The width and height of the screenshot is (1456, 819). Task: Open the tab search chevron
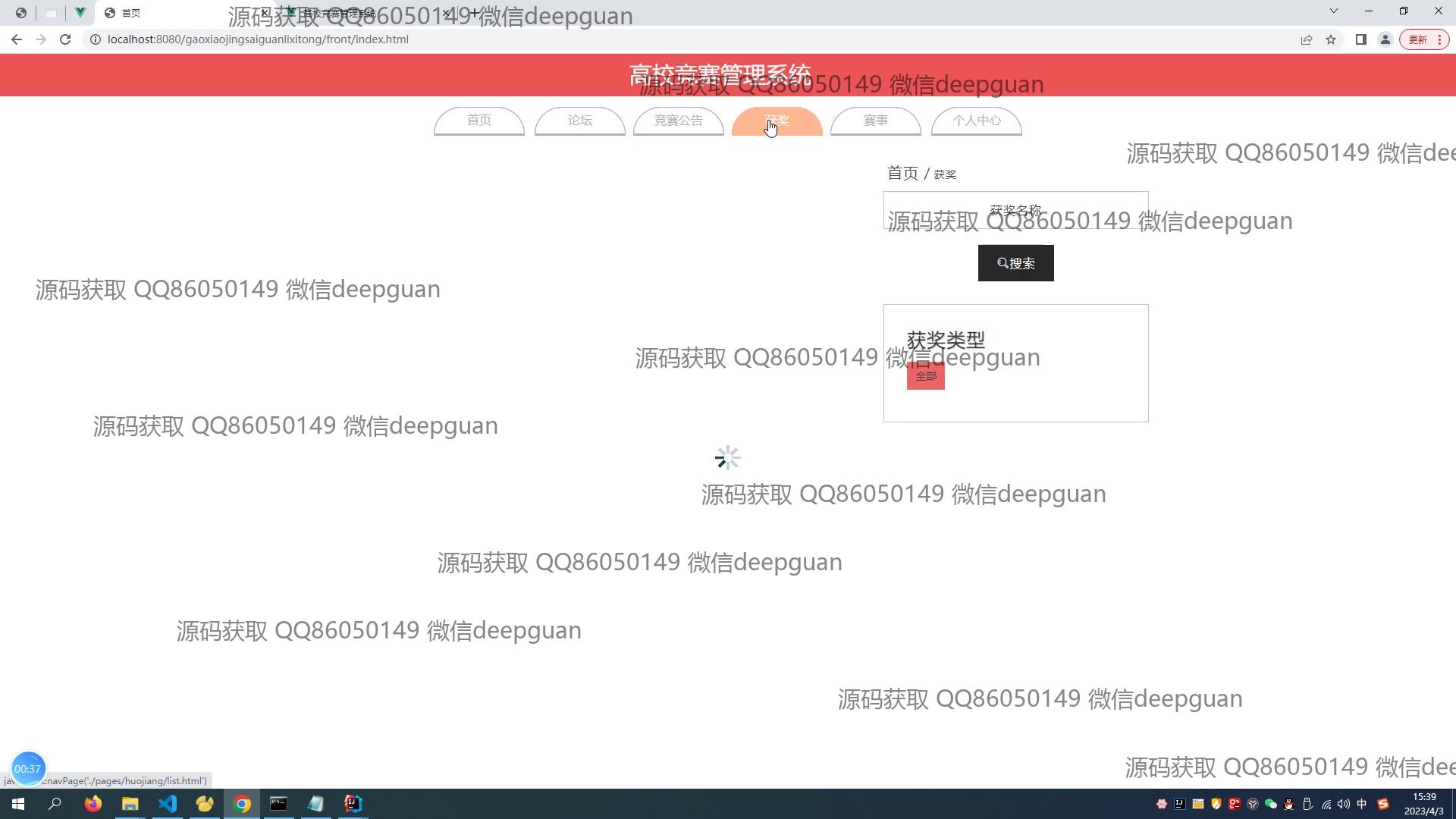pyautogui.click(x=1334, y=11)
